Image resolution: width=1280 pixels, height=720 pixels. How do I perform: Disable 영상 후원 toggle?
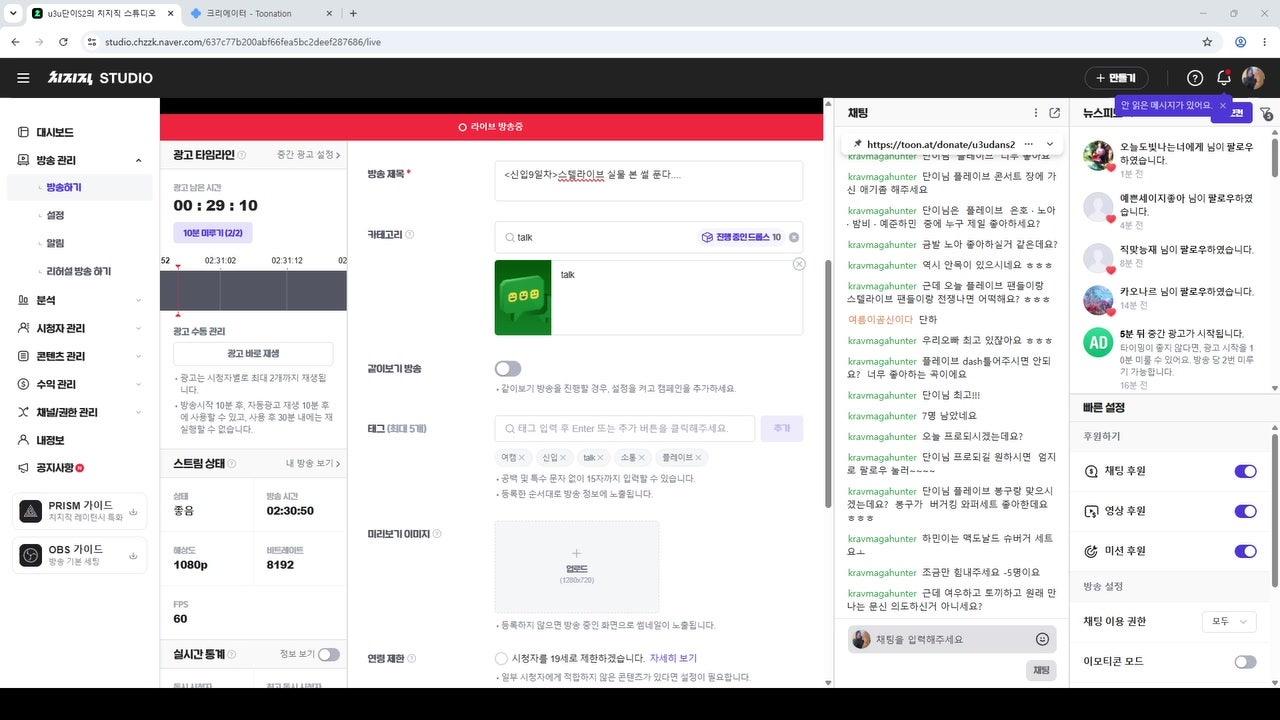[1245, 511]
